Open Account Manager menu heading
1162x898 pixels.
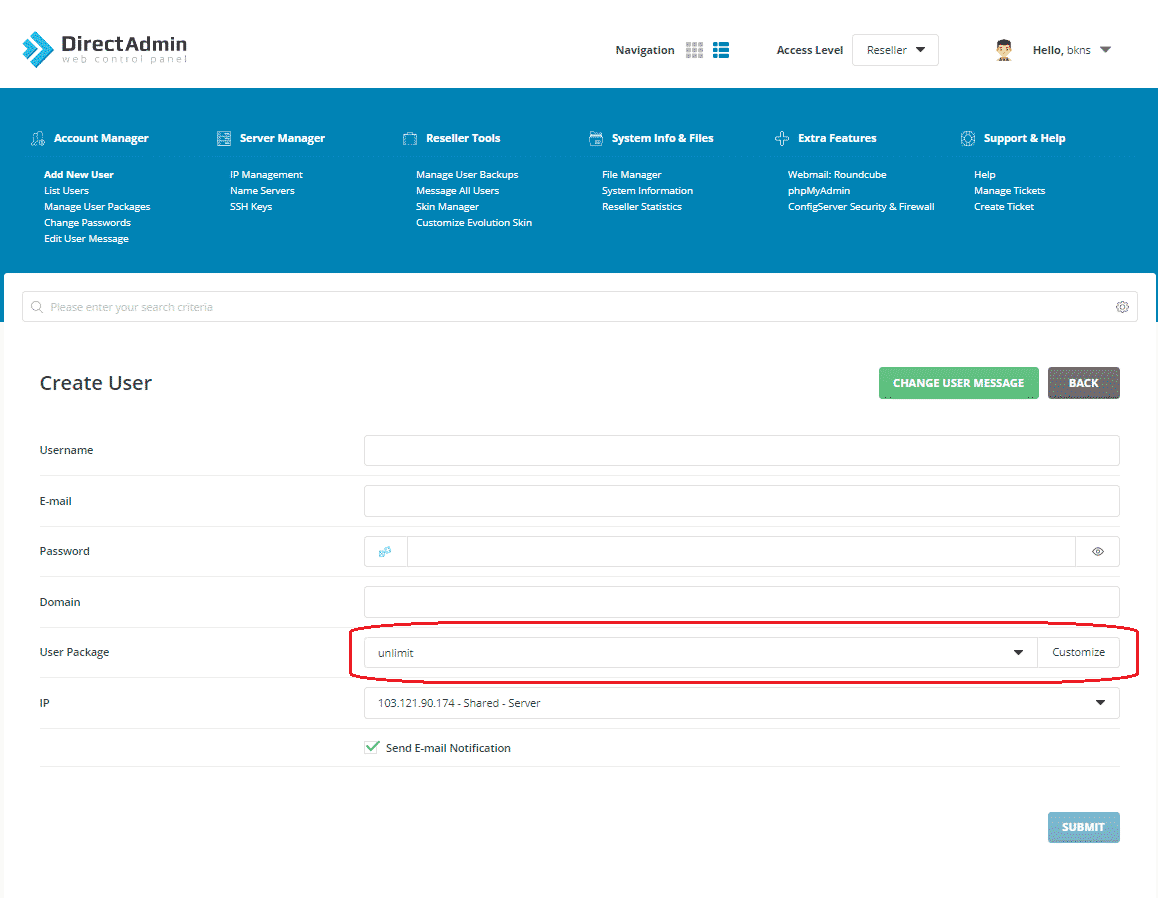(x=101, y=139)
